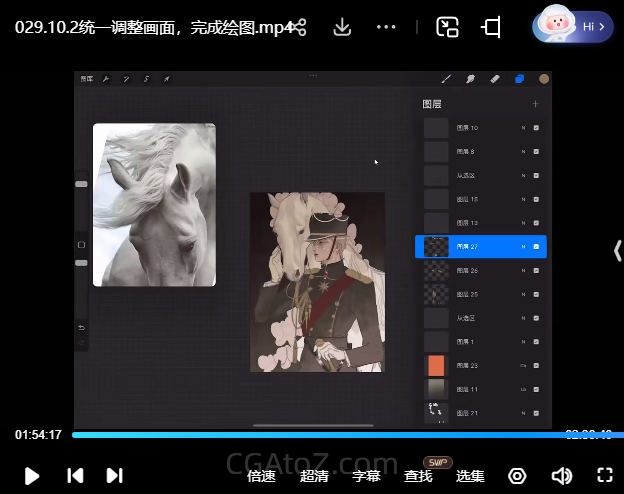Share the video via share icon
The image size is (624, 494).
pos(297,27)
